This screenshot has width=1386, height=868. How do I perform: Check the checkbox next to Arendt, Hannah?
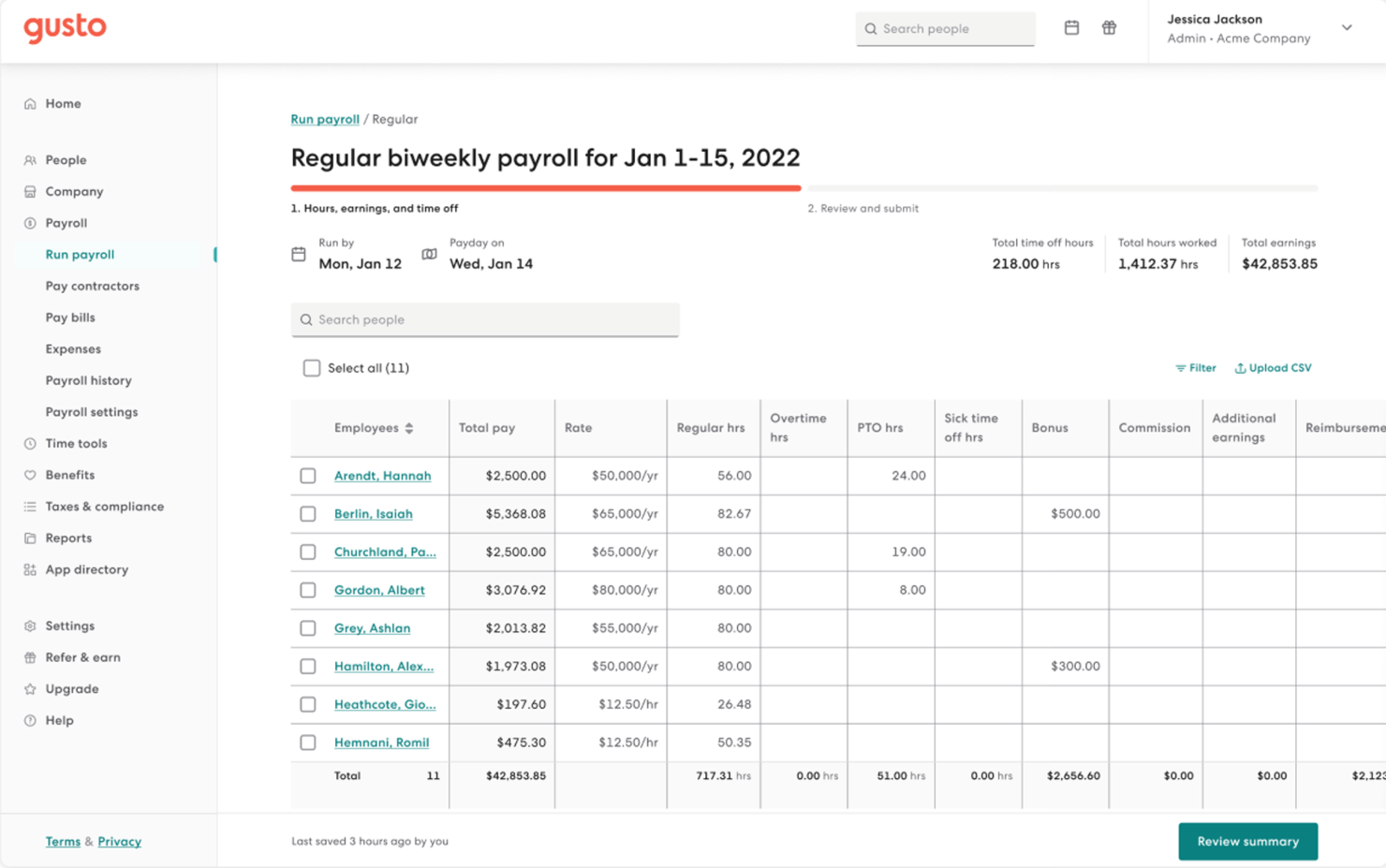[x=308, y=476]
